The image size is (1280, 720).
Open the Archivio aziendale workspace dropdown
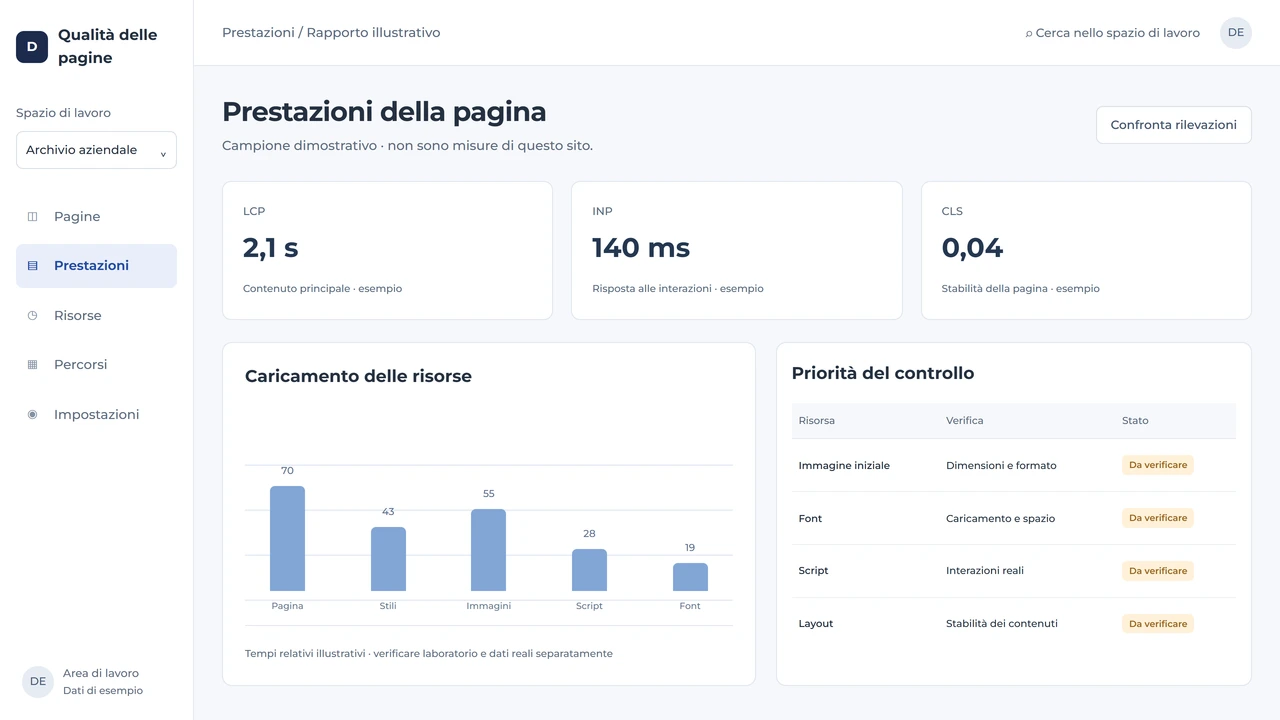(96, 150)
